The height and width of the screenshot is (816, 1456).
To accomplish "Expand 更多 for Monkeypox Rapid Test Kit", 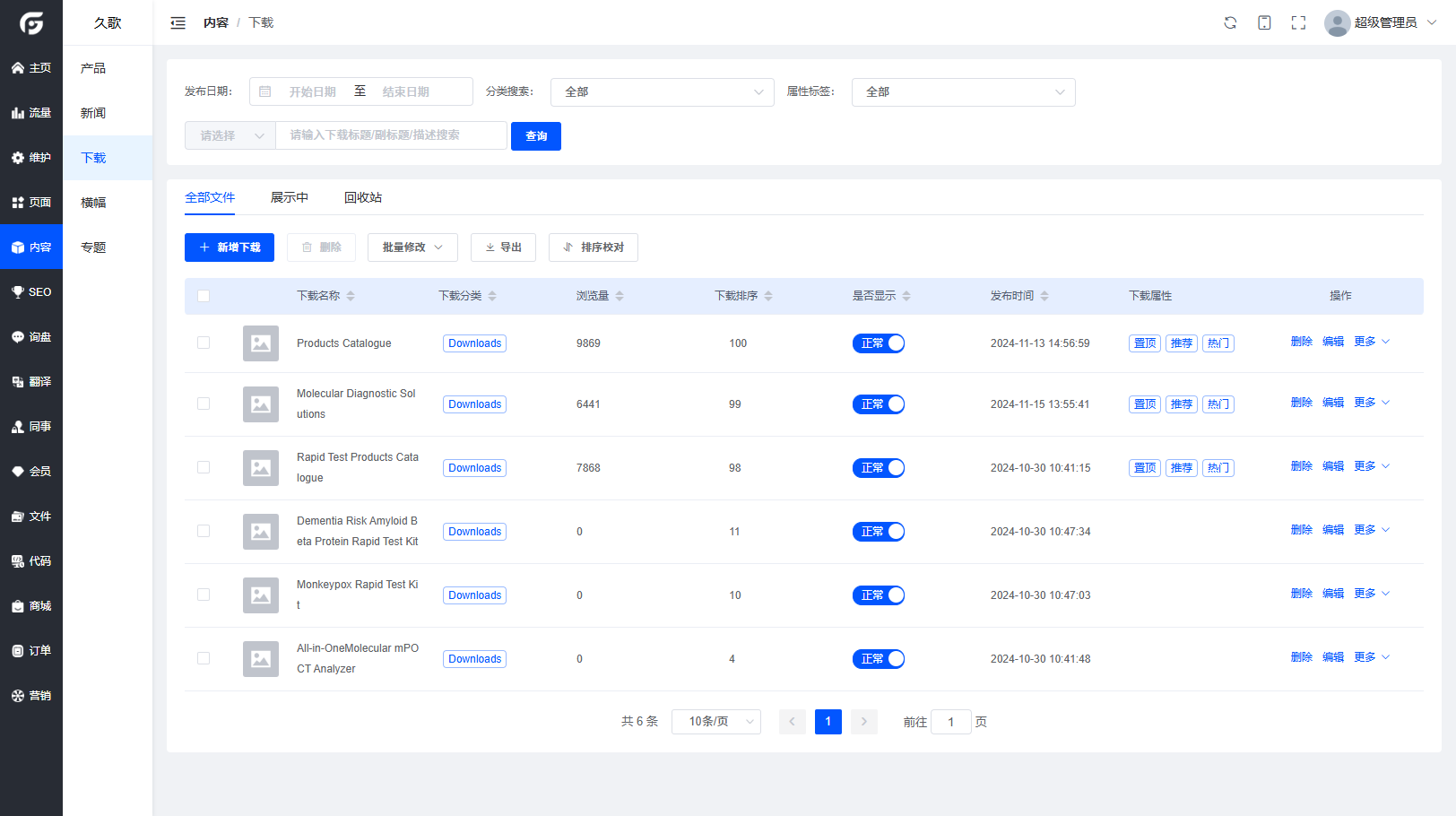I will click(x=1372, y=594).
